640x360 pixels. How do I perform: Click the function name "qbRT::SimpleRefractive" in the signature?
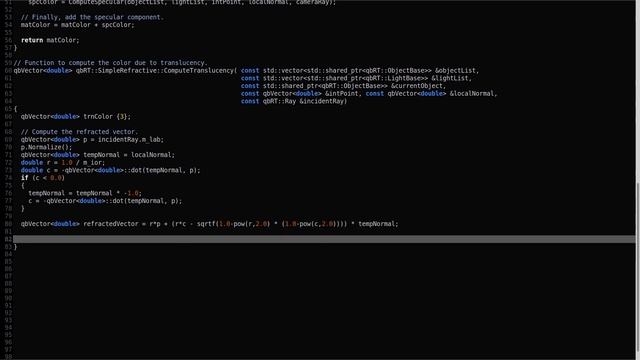click(x=116, y=71)
